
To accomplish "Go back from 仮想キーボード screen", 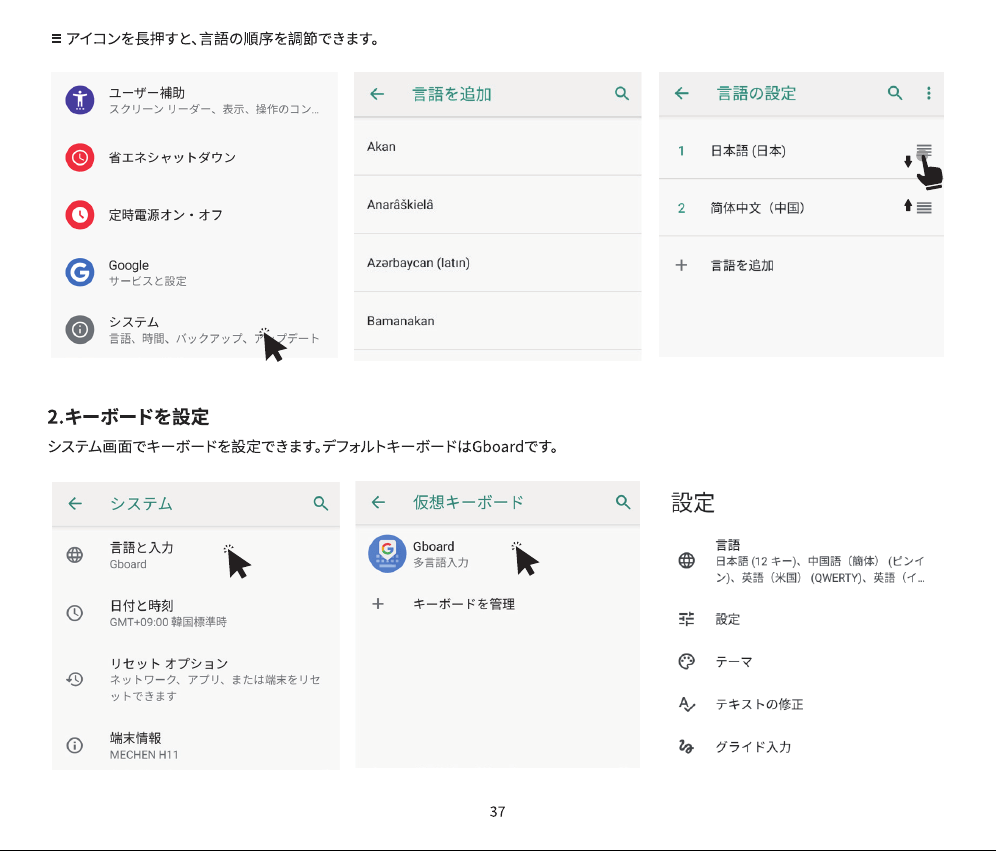I will tap(379, 502).
